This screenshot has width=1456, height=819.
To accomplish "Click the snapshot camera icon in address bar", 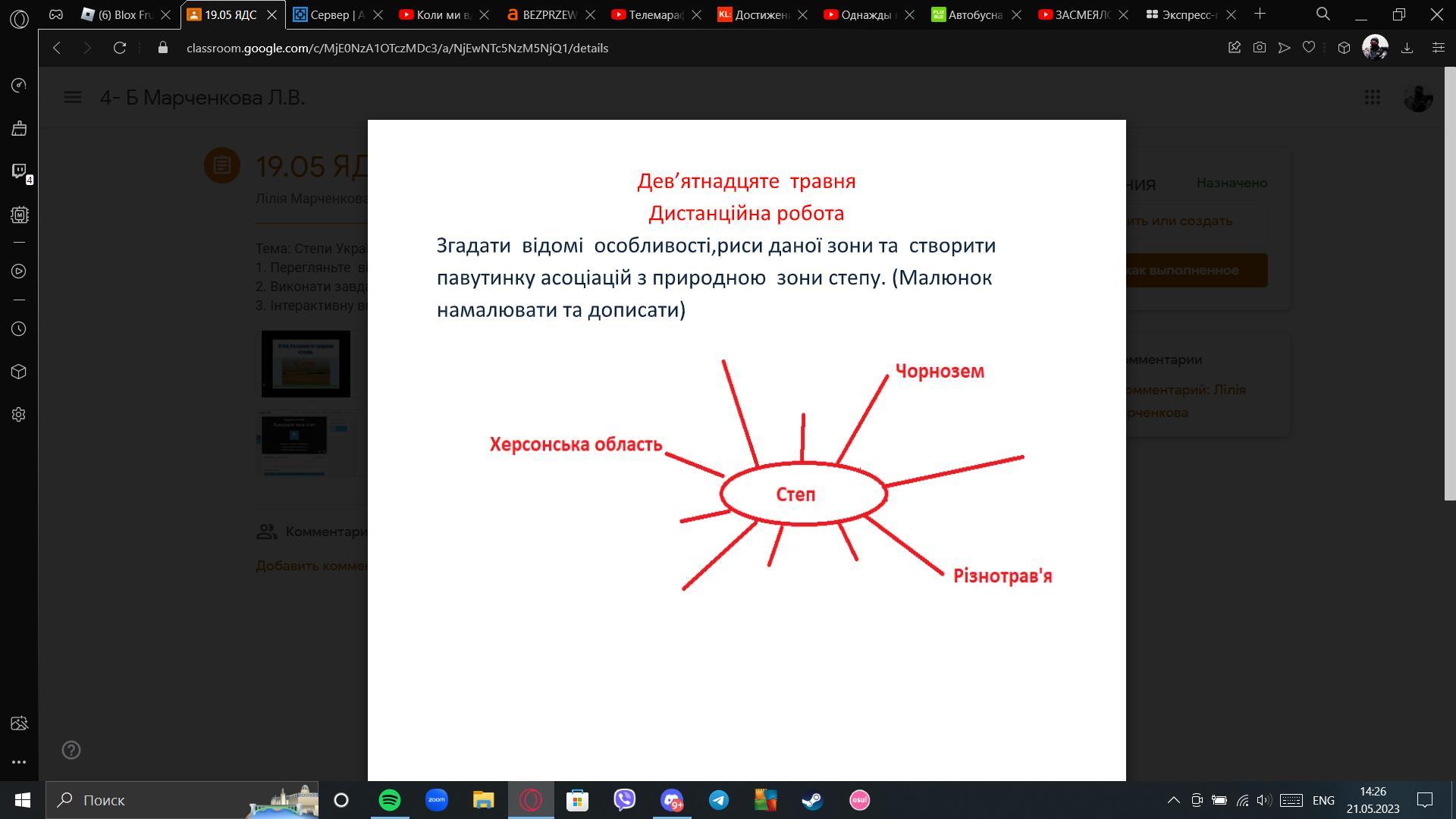I will [x=1259, y=48].
